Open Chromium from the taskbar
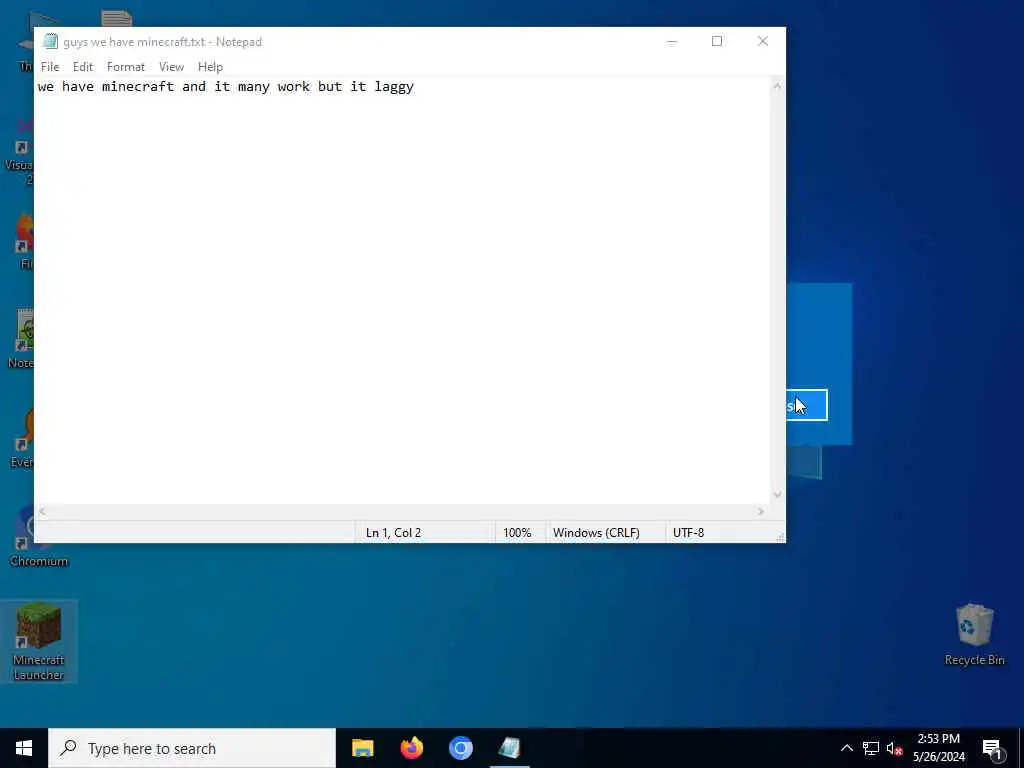The image size is (1024, 768). point(460,748)
